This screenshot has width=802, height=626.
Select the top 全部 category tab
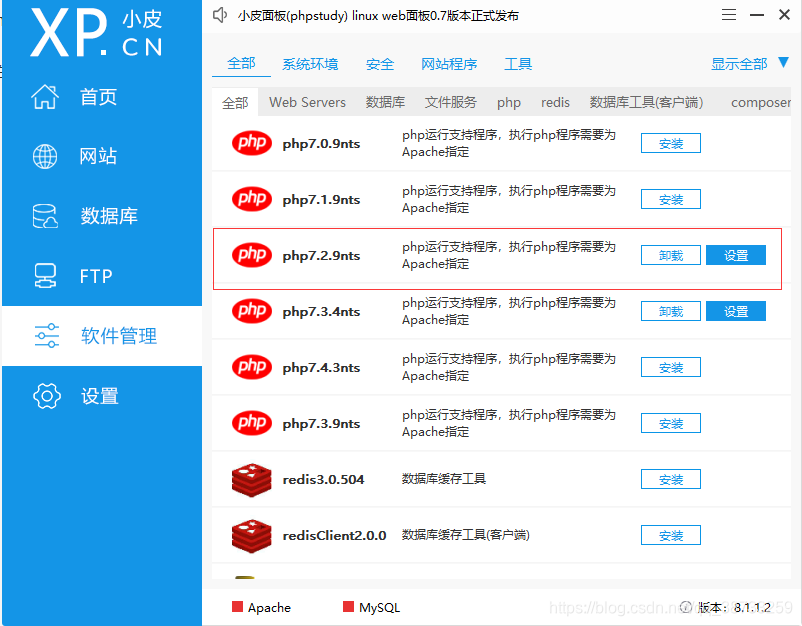241,63
